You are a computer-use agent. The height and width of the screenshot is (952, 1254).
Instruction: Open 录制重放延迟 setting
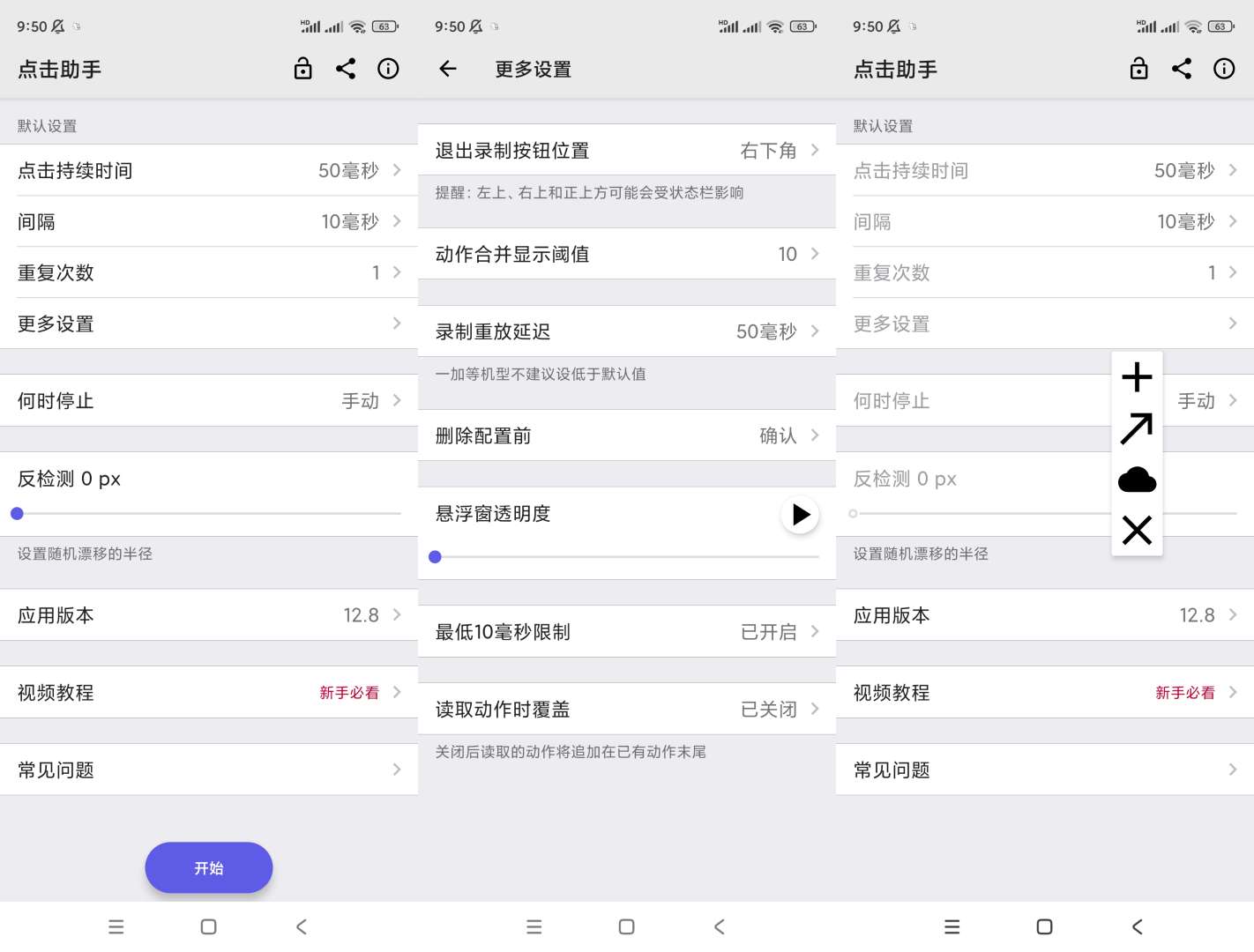[627, 331]
